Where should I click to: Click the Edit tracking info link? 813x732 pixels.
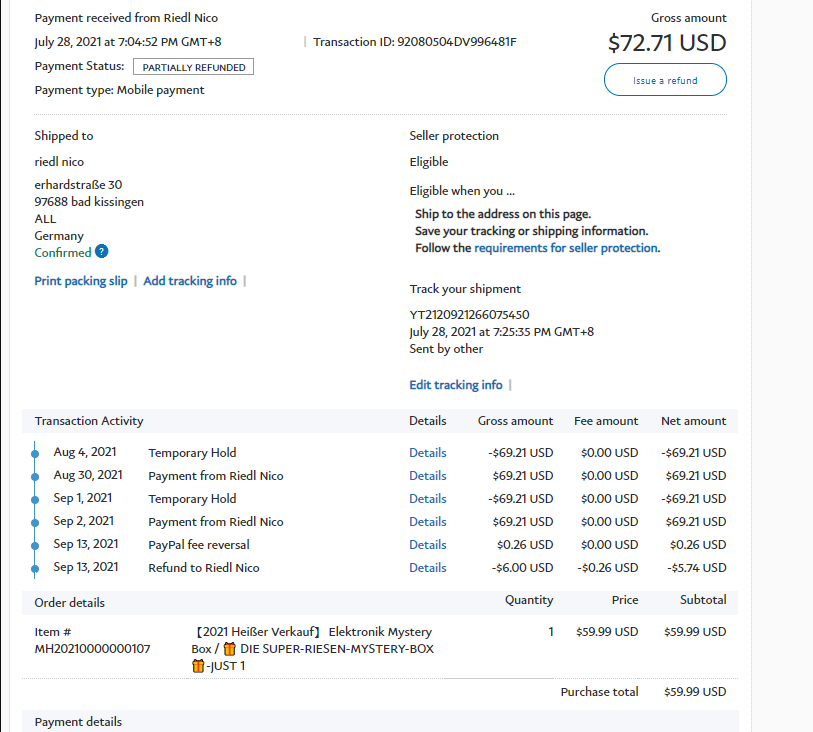click(456, 385)
